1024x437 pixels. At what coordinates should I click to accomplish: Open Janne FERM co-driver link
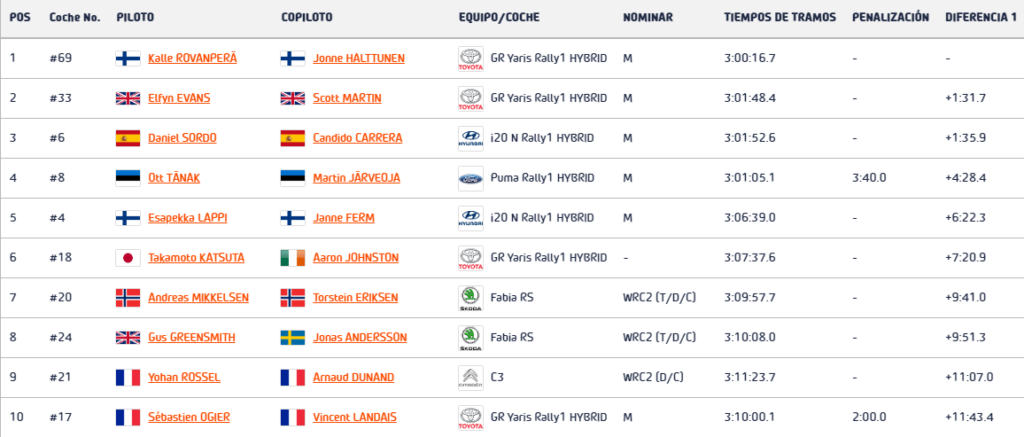[x=344, y=218]
